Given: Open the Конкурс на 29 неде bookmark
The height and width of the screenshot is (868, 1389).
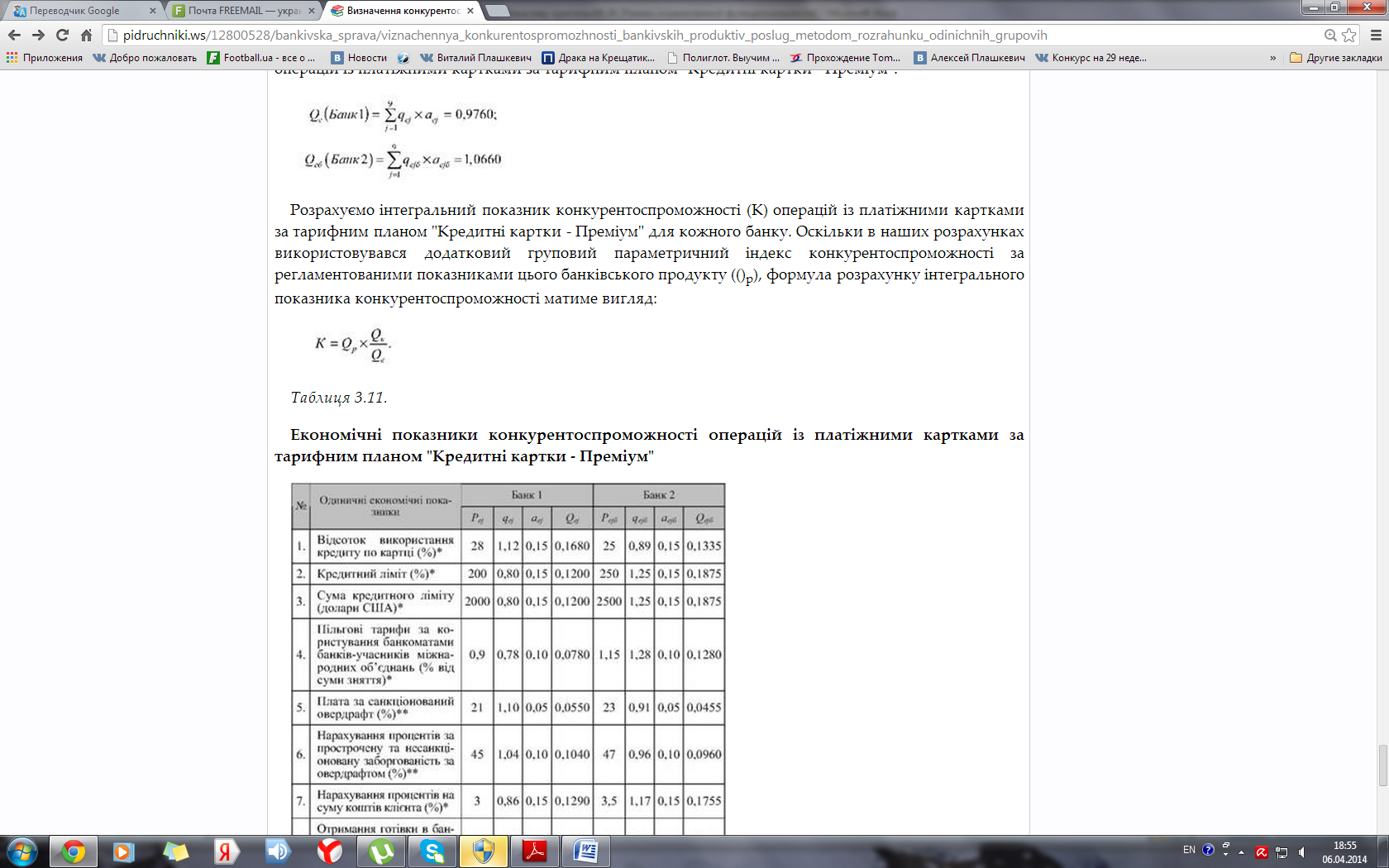Looking at the screenshot, I should tap(1091, 58).
